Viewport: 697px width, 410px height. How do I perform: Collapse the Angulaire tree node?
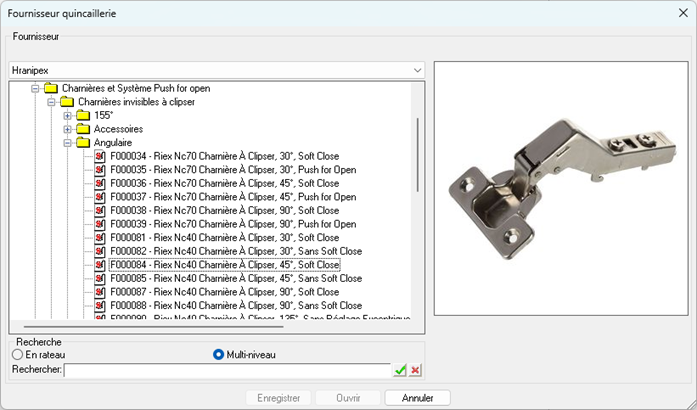(x=68, y=143)
